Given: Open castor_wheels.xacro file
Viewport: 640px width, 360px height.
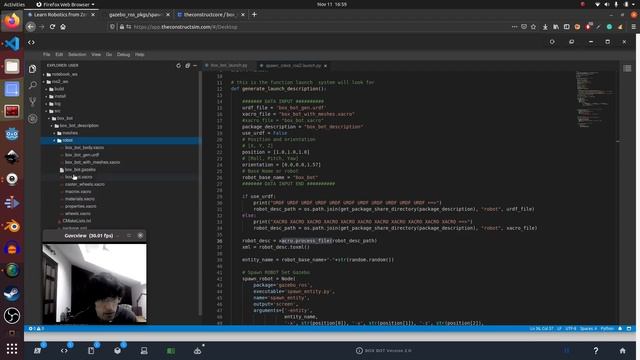Looking at the screenshot, I should 85,184.
